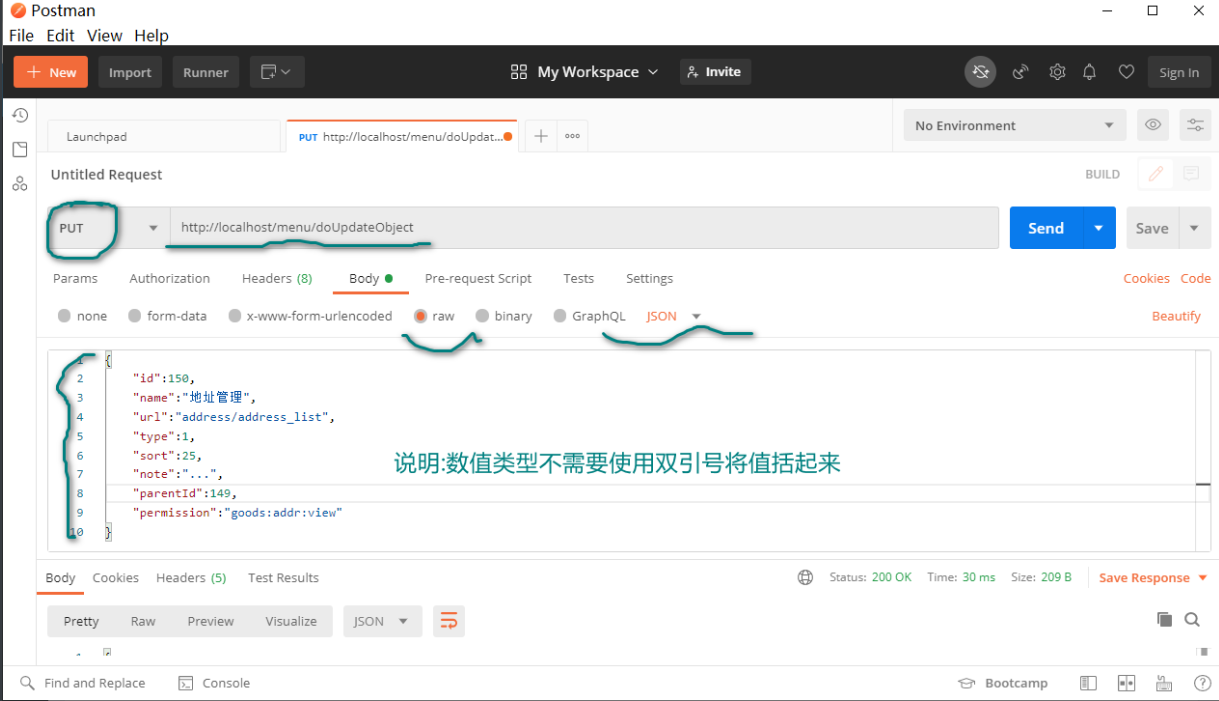Add a new request tab with plus
Viewport: 1219px width, 701px height.
click(540, 136)
